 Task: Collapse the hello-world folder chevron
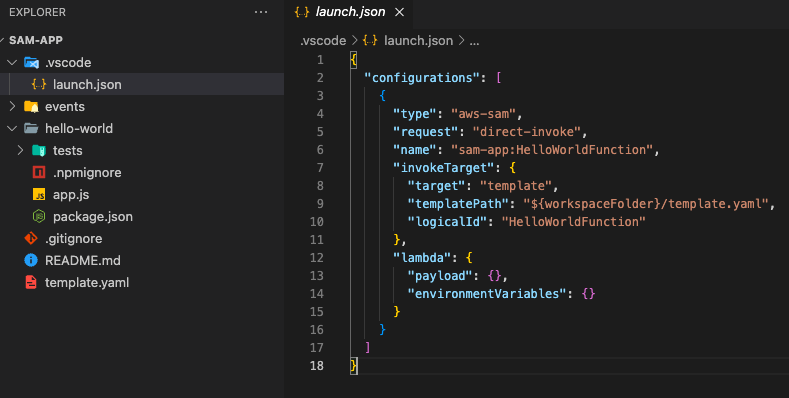point(12,128)
